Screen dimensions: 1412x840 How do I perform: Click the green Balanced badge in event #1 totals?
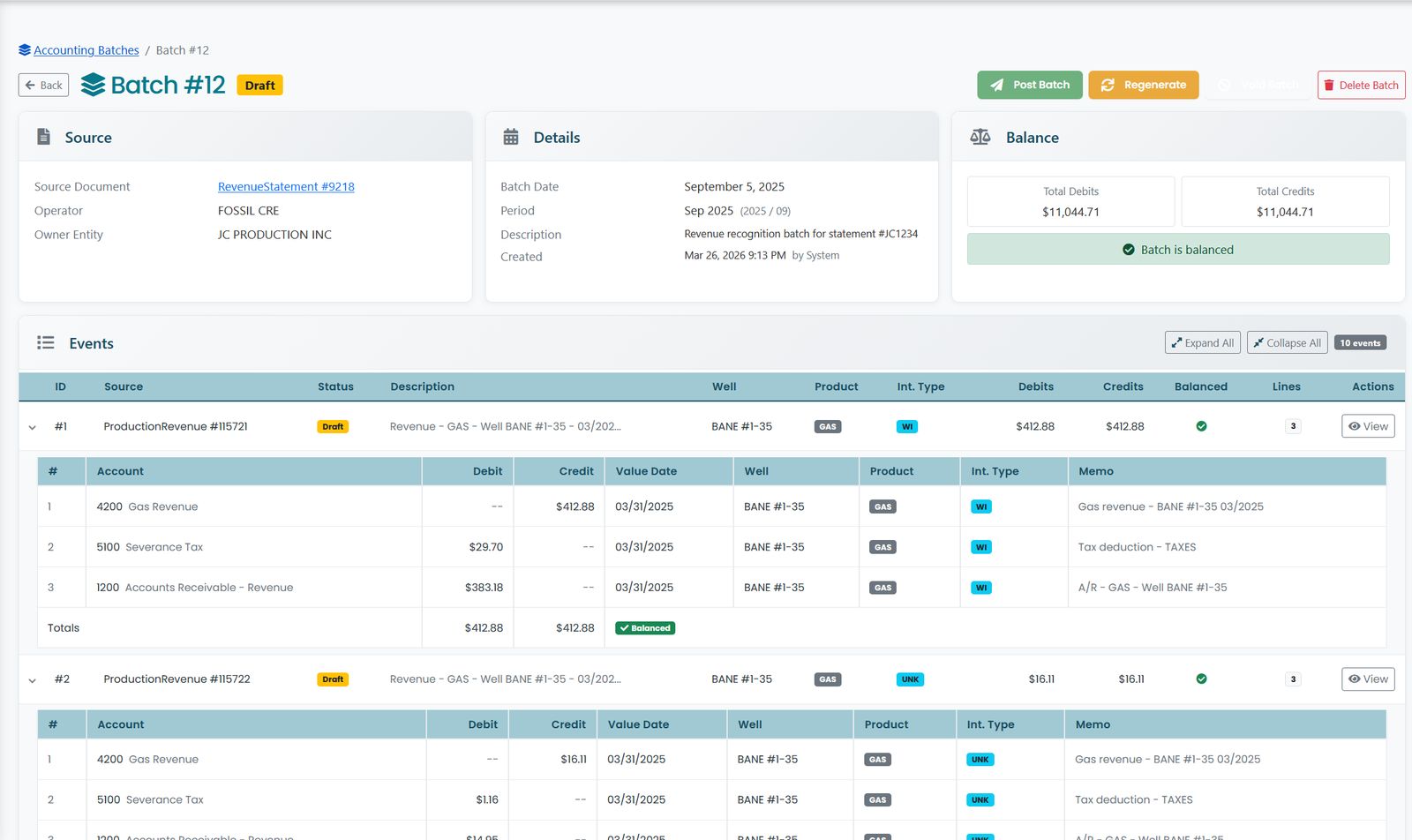645,628
